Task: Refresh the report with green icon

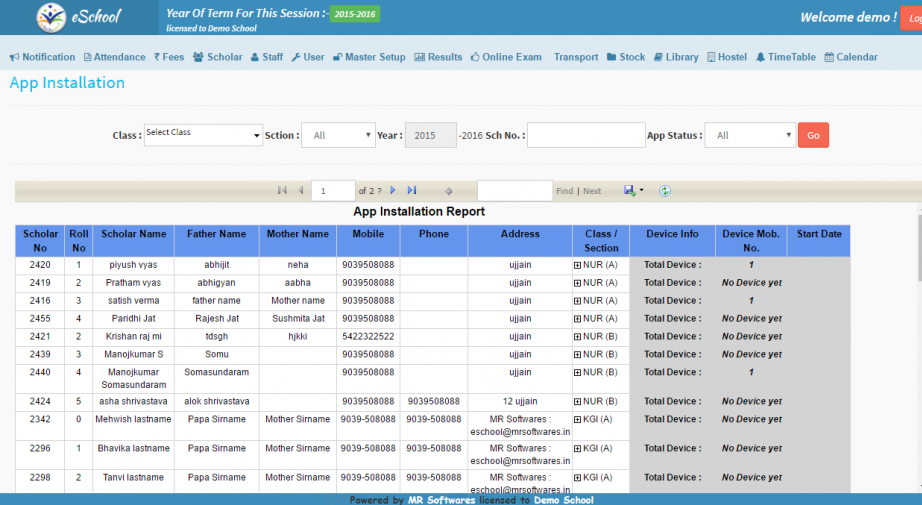Action: point(665,190)
